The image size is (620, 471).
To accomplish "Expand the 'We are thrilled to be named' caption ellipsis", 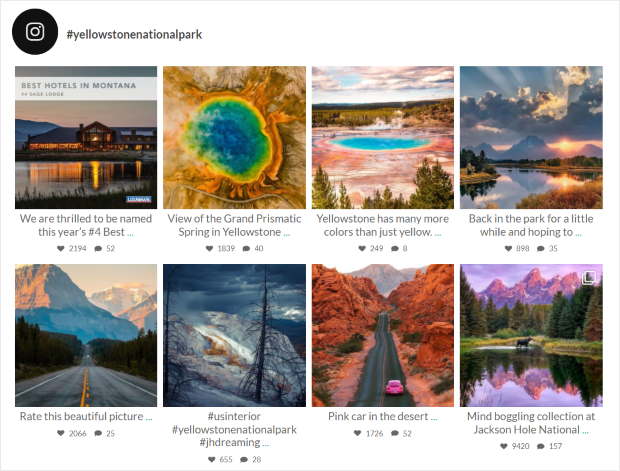I will pyautogui.click(x=130, y=233).
